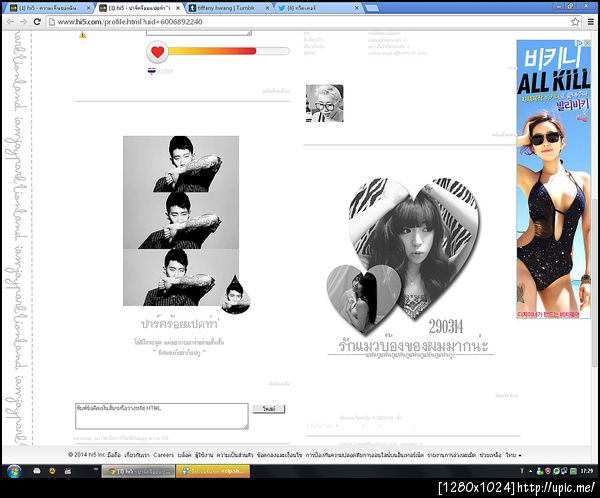Click the Thailand flag icon
Image resolution: width=600 pixels, height=498 pixels.
pyautogui.click(x=152, y=71)
